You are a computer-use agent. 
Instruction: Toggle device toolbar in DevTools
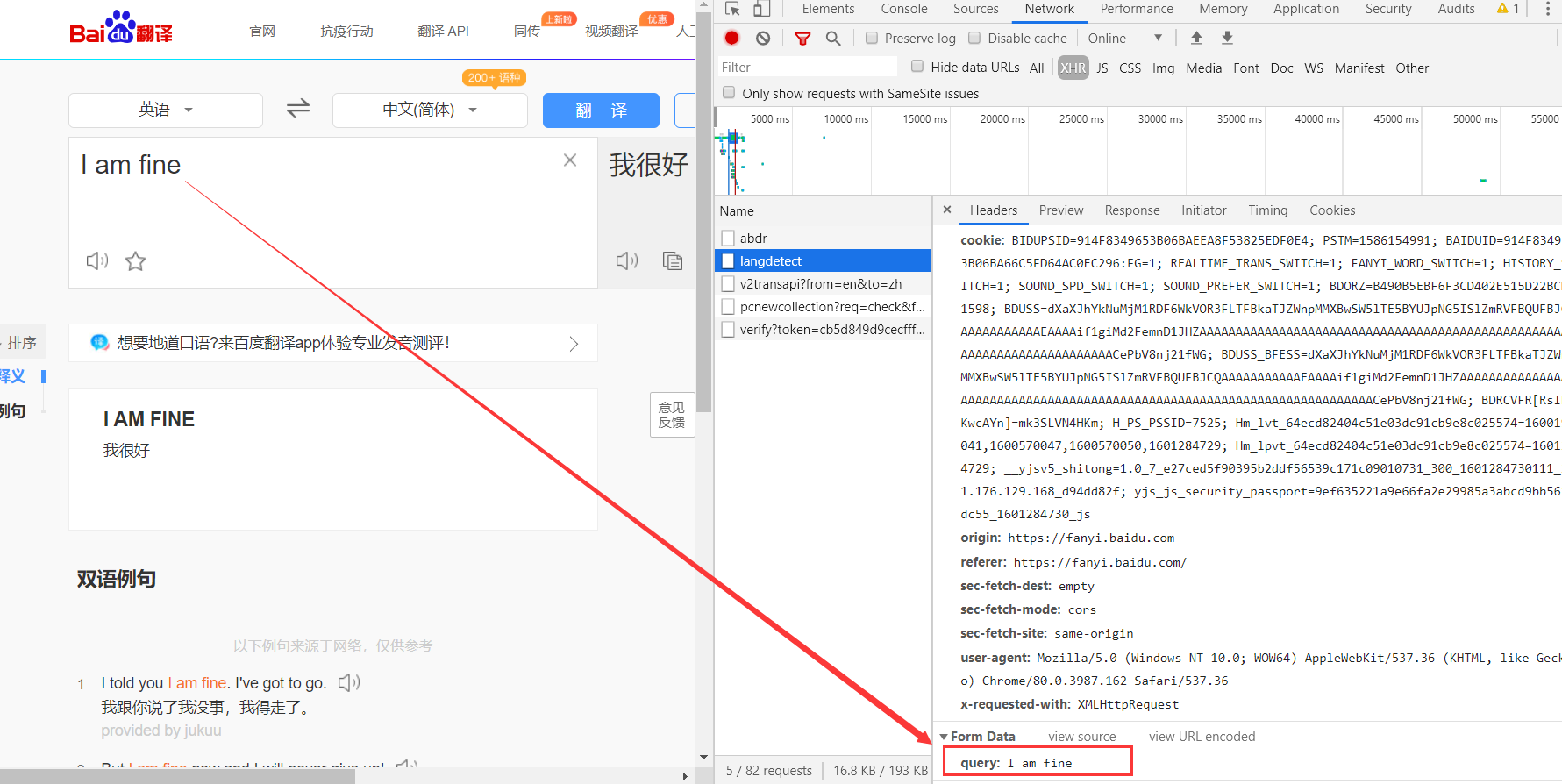(761, 9)
